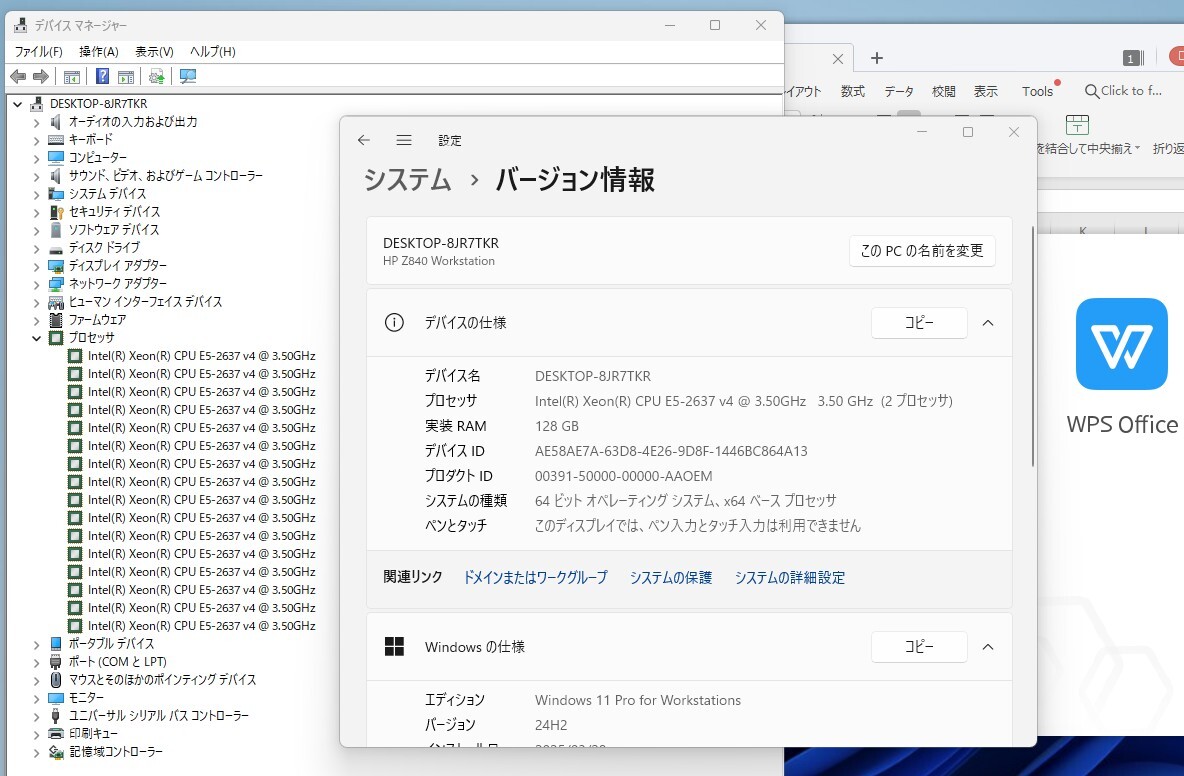Open Help via the blue question-mark icon

tap(103, 76)
